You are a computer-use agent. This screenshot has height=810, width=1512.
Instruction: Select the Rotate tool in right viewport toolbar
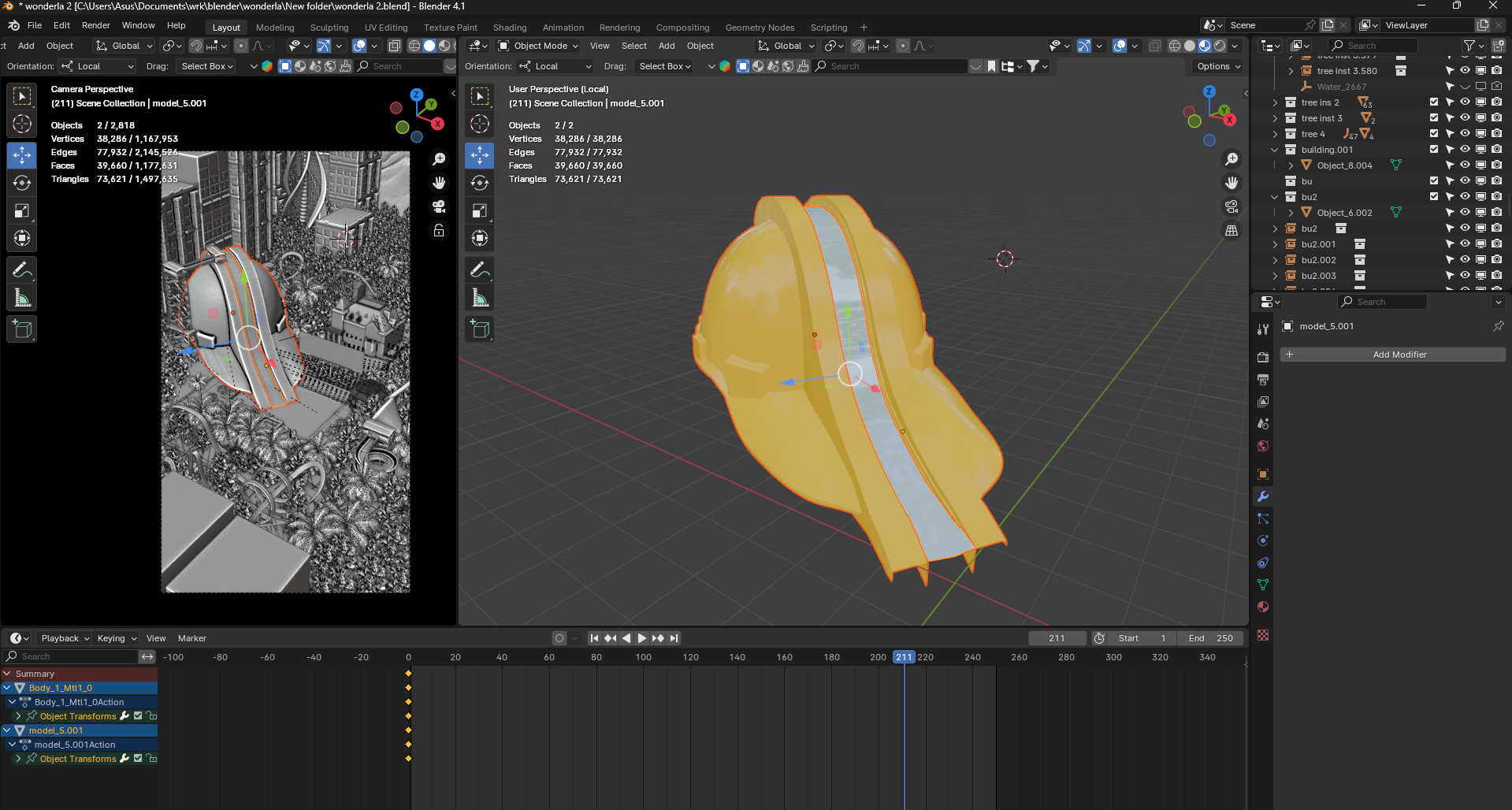(x=480, y=183)
